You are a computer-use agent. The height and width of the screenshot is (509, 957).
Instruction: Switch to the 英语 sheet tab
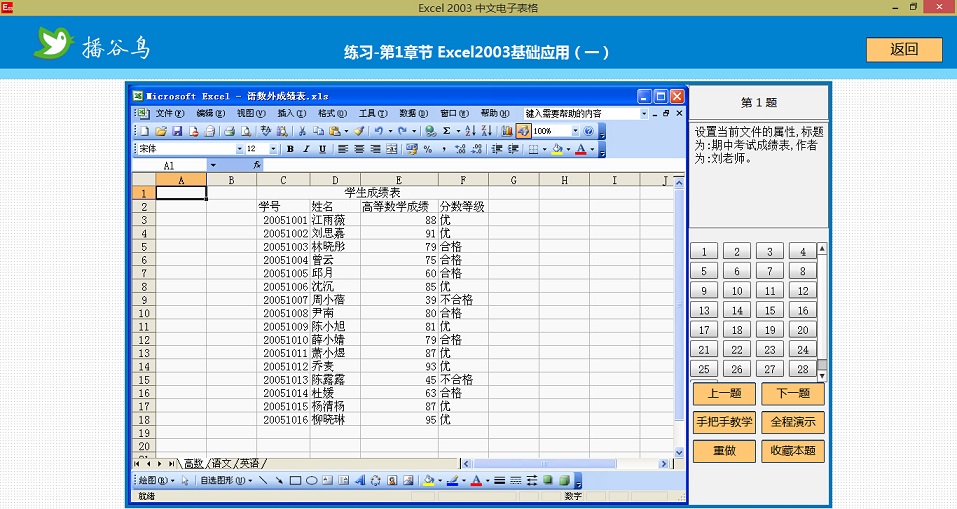[250, 464]
